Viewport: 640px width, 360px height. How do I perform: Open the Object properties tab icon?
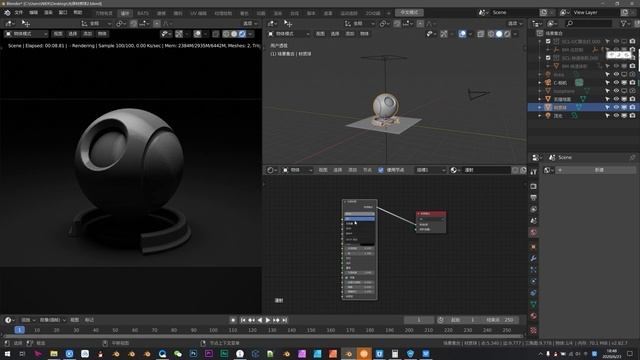[533, 247]
